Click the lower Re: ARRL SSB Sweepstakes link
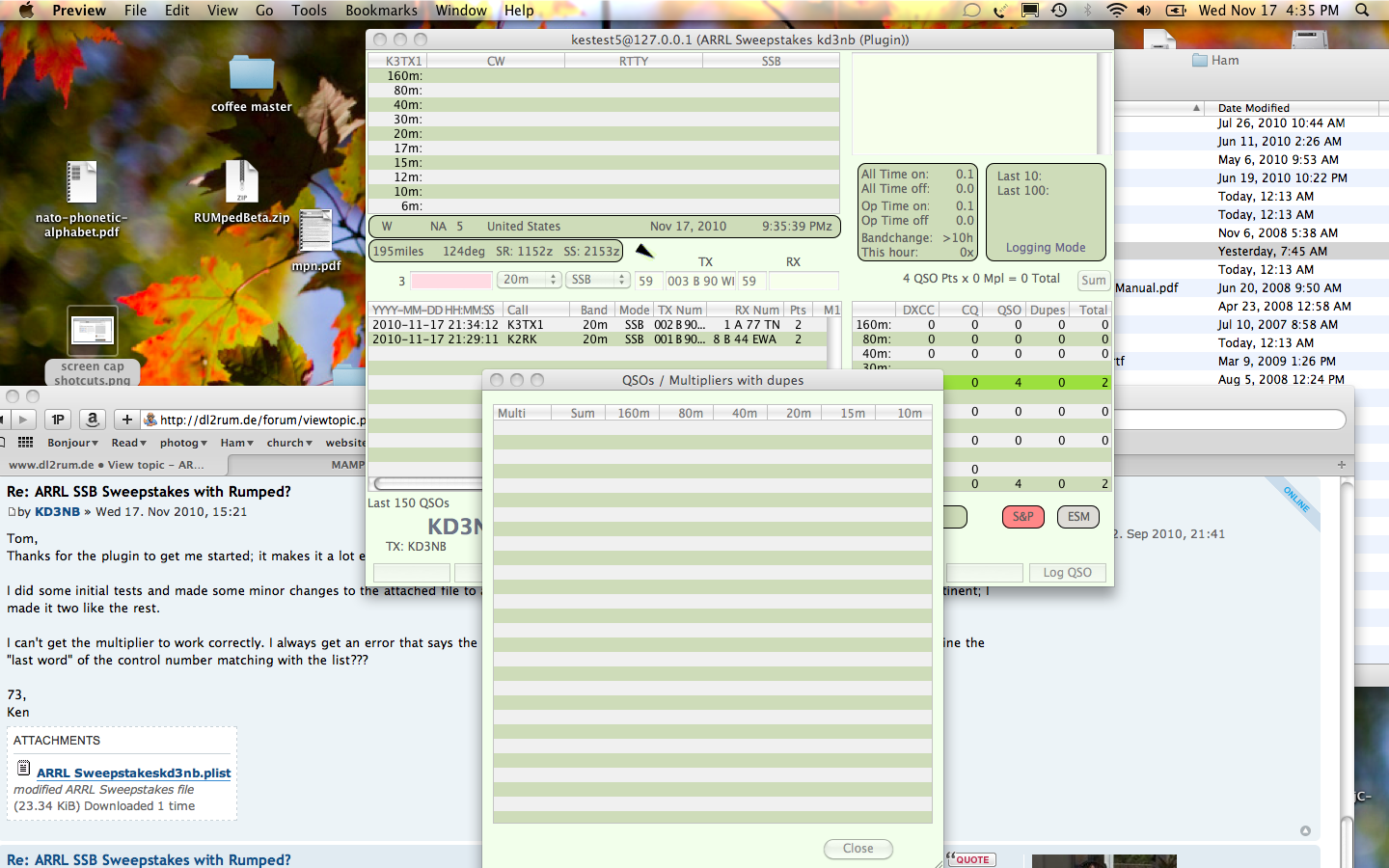This screenshot has width=1389, height=868. tap(149, 859)
